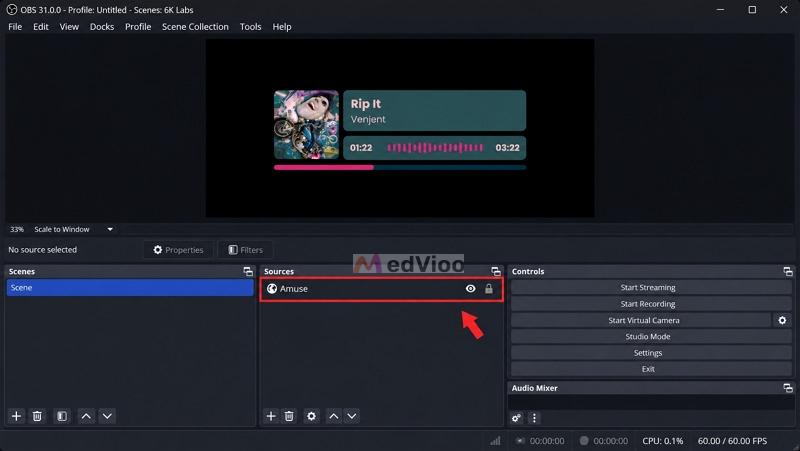Pop out the Sources dock
The height and width of the screenshot is (451, 800).
point(496,271)
